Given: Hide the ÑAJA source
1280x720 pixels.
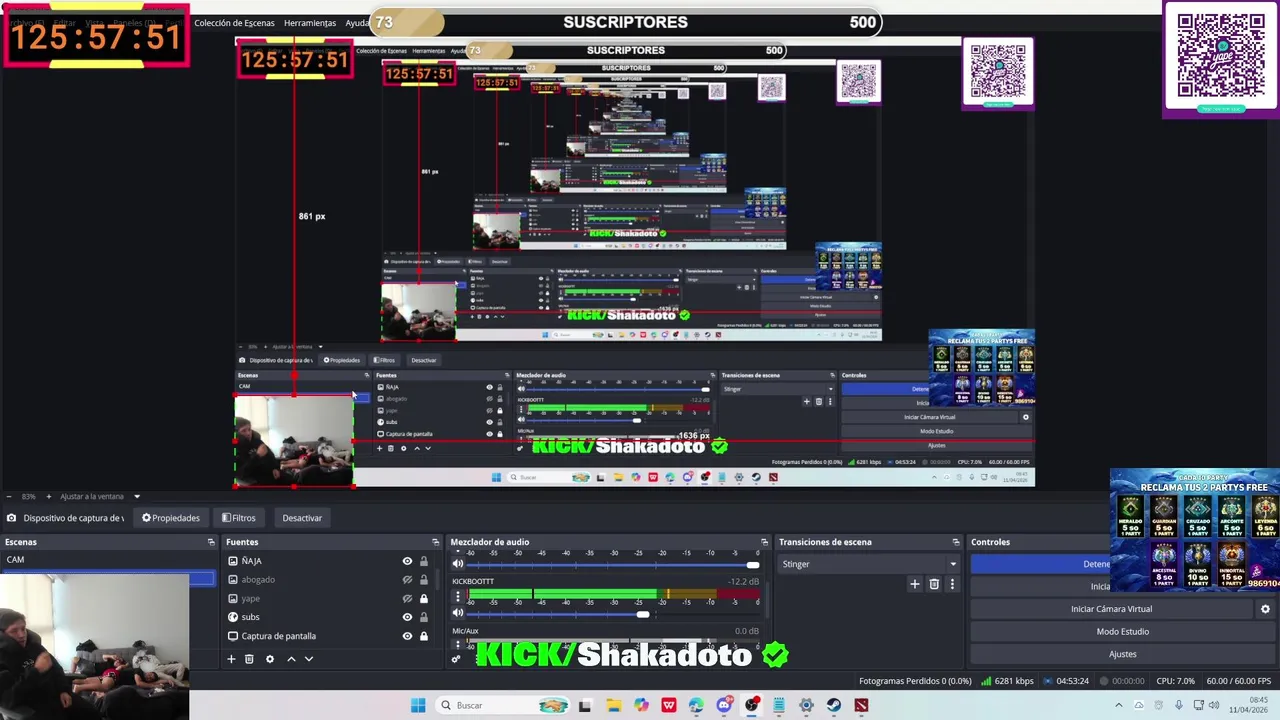Looking at the screenshot, I should (407, 561).
